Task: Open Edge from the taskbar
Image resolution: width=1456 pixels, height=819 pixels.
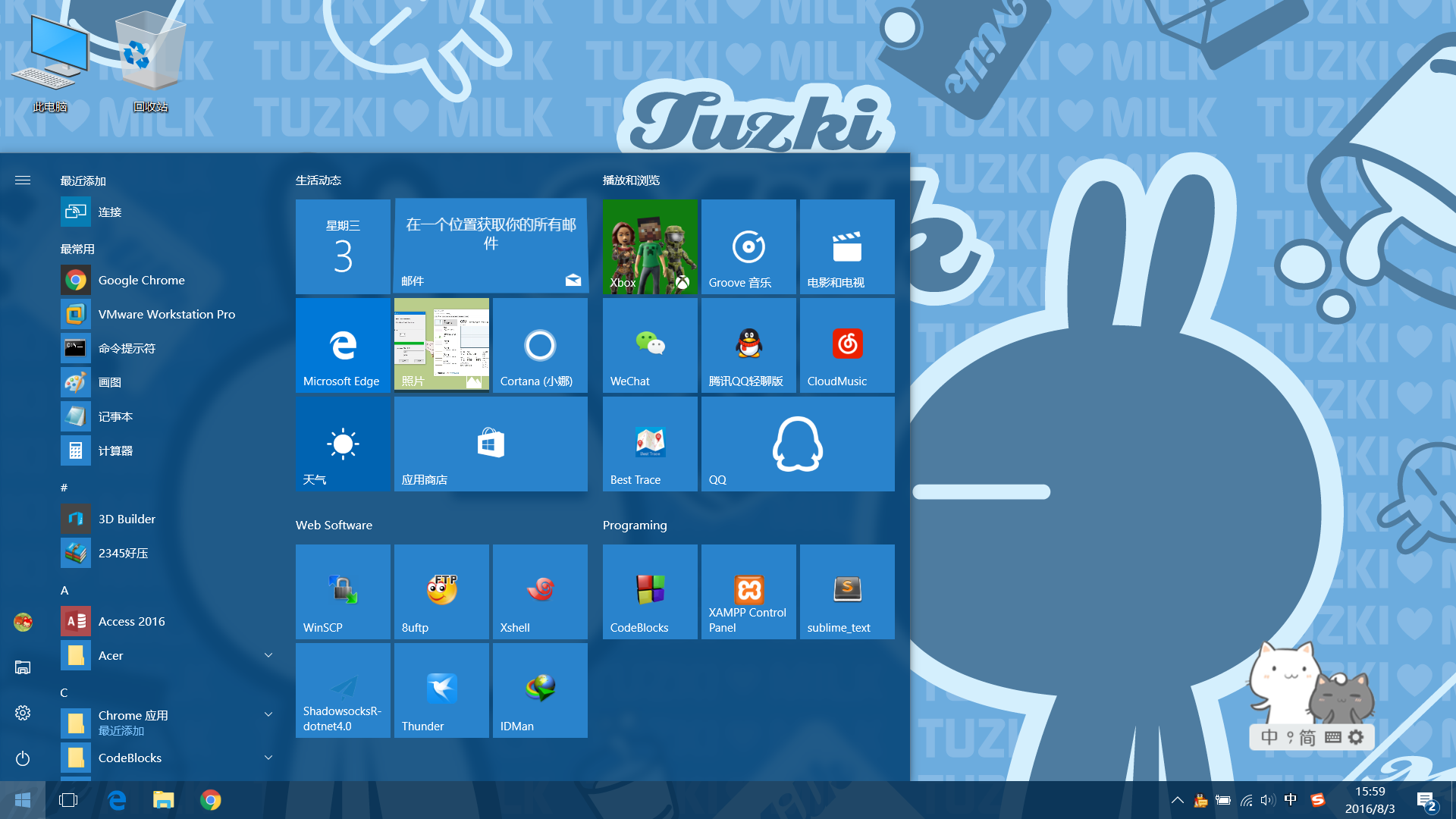Action: click(x=116, y=800)
